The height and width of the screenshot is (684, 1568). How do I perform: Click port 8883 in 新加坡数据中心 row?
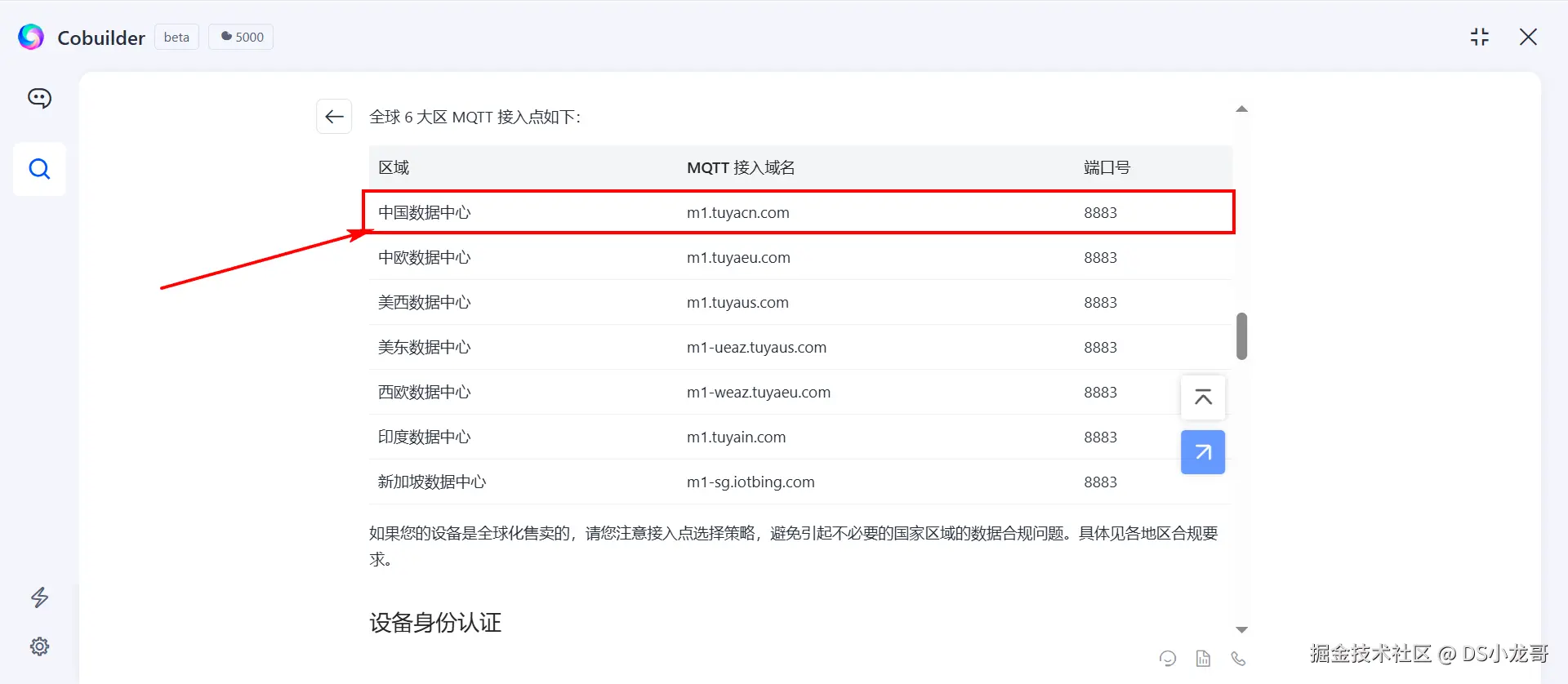pyautogui.click(x=1100, y=482)
